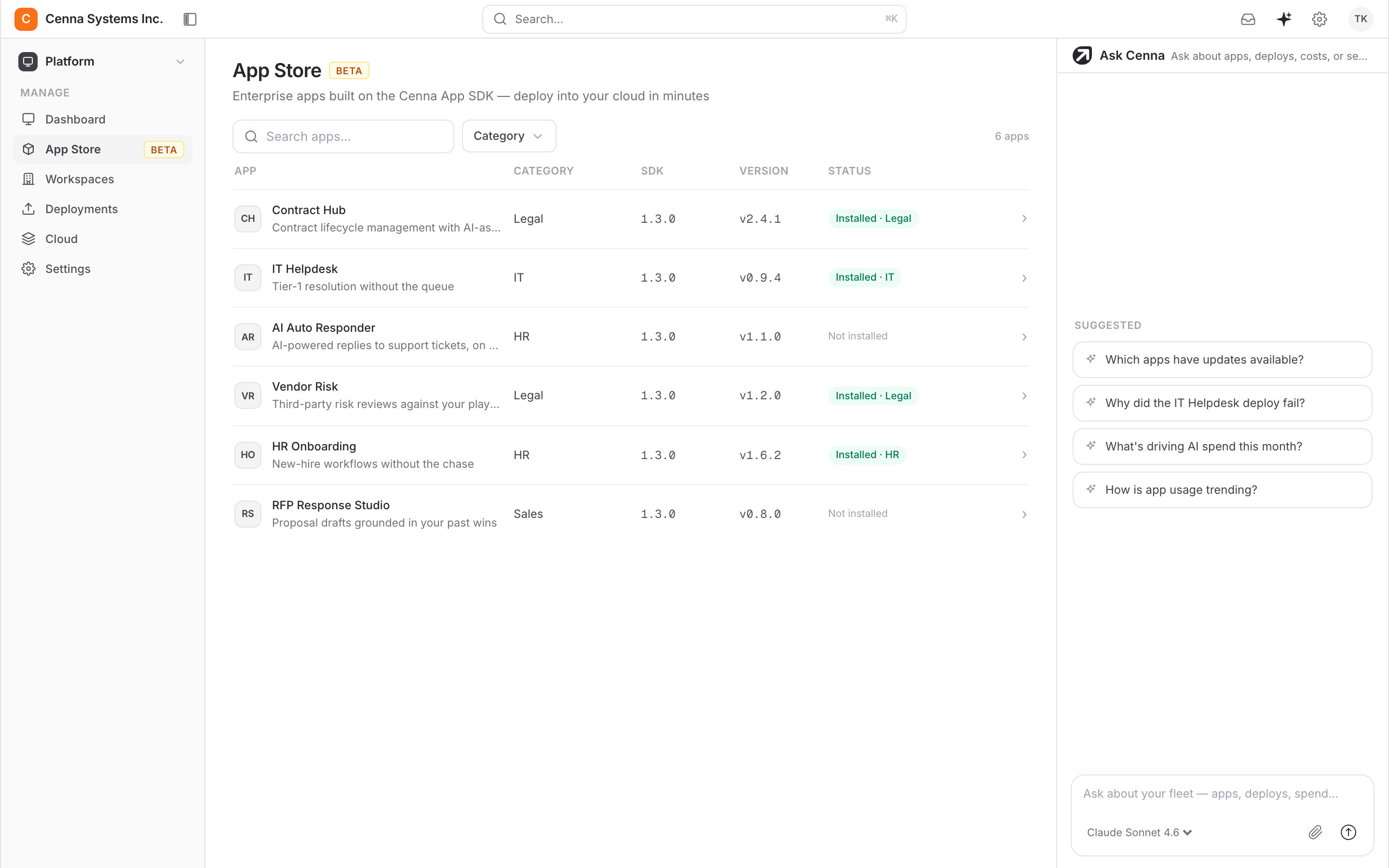The image size is (1389, 868).
Task: Open Deployments in sidebar
Action: [x=103, y=209]
